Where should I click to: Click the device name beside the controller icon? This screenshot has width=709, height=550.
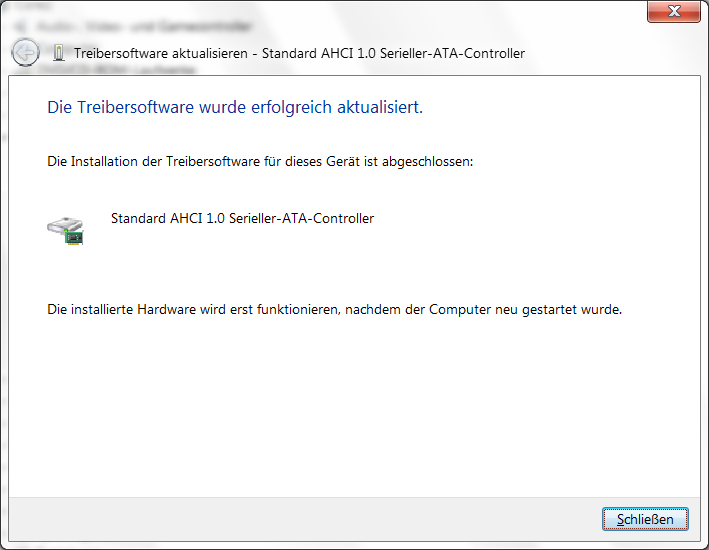pos(242,218)
